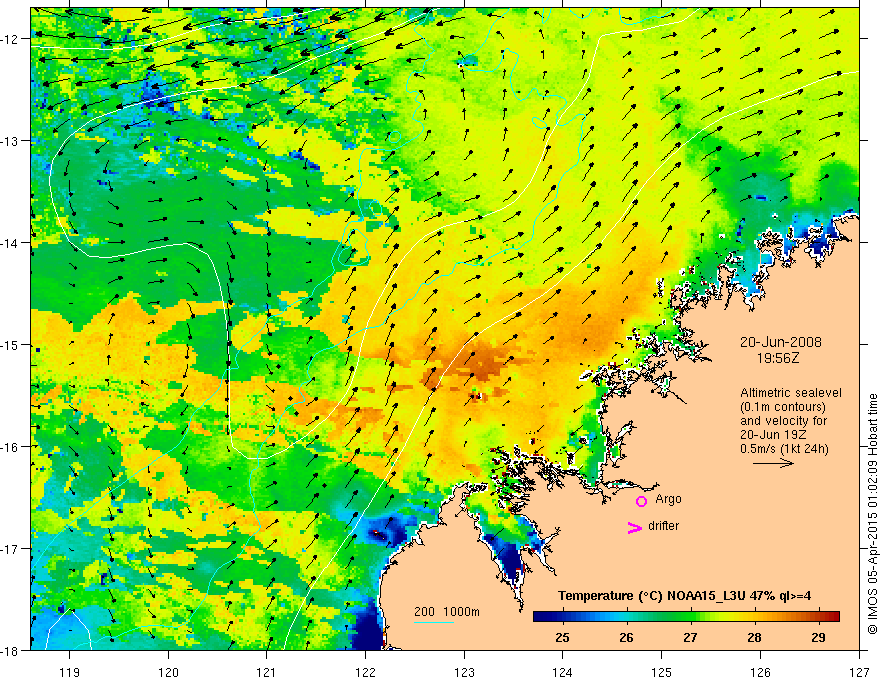Viewport: 880px width, 680px height.
Task: Click the temperature color bar
Action: 686,616
